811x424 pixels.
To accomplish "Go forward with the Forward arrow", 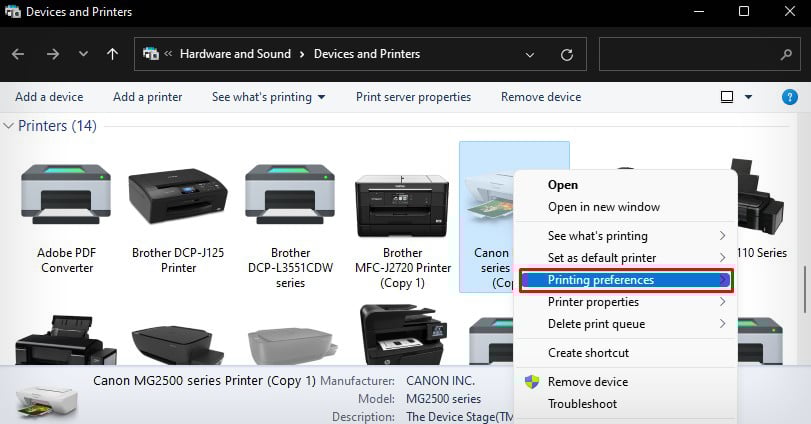I will coord(52,54).
